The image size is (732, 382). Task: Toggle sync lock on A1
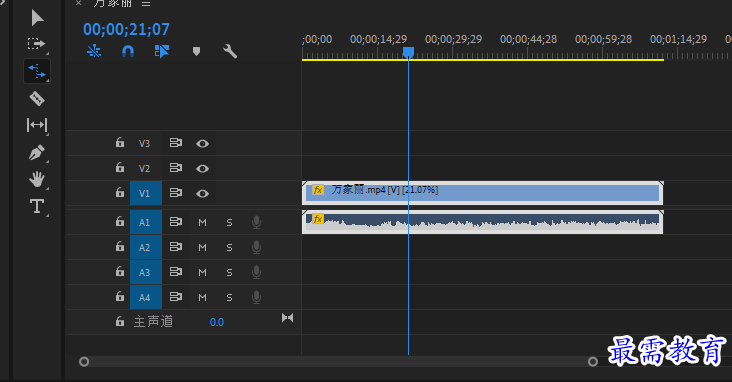click(176, 221)
